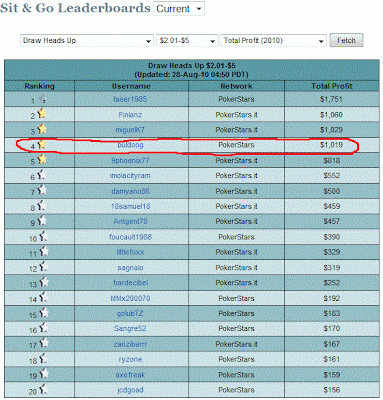
Task: Open littlefoxx username link
Action: point(130,252)
